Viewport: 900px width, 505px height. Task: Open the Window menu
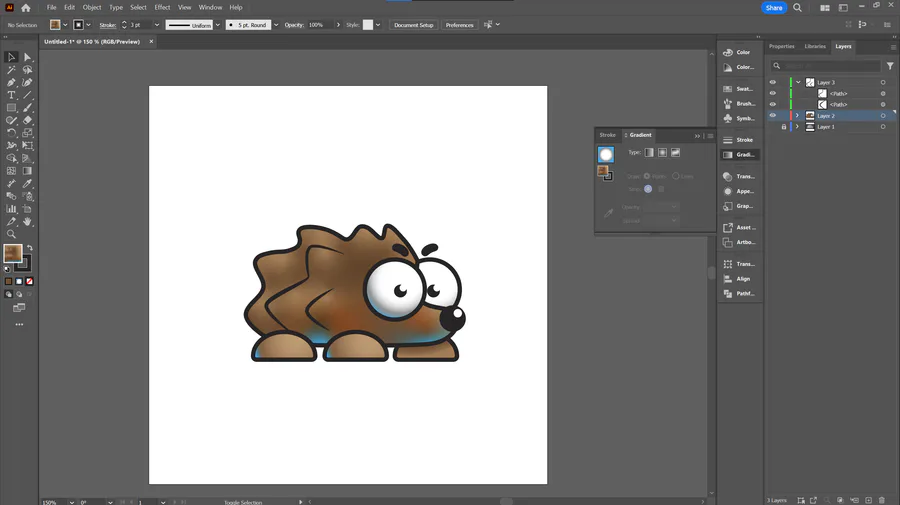click(210, 7)
